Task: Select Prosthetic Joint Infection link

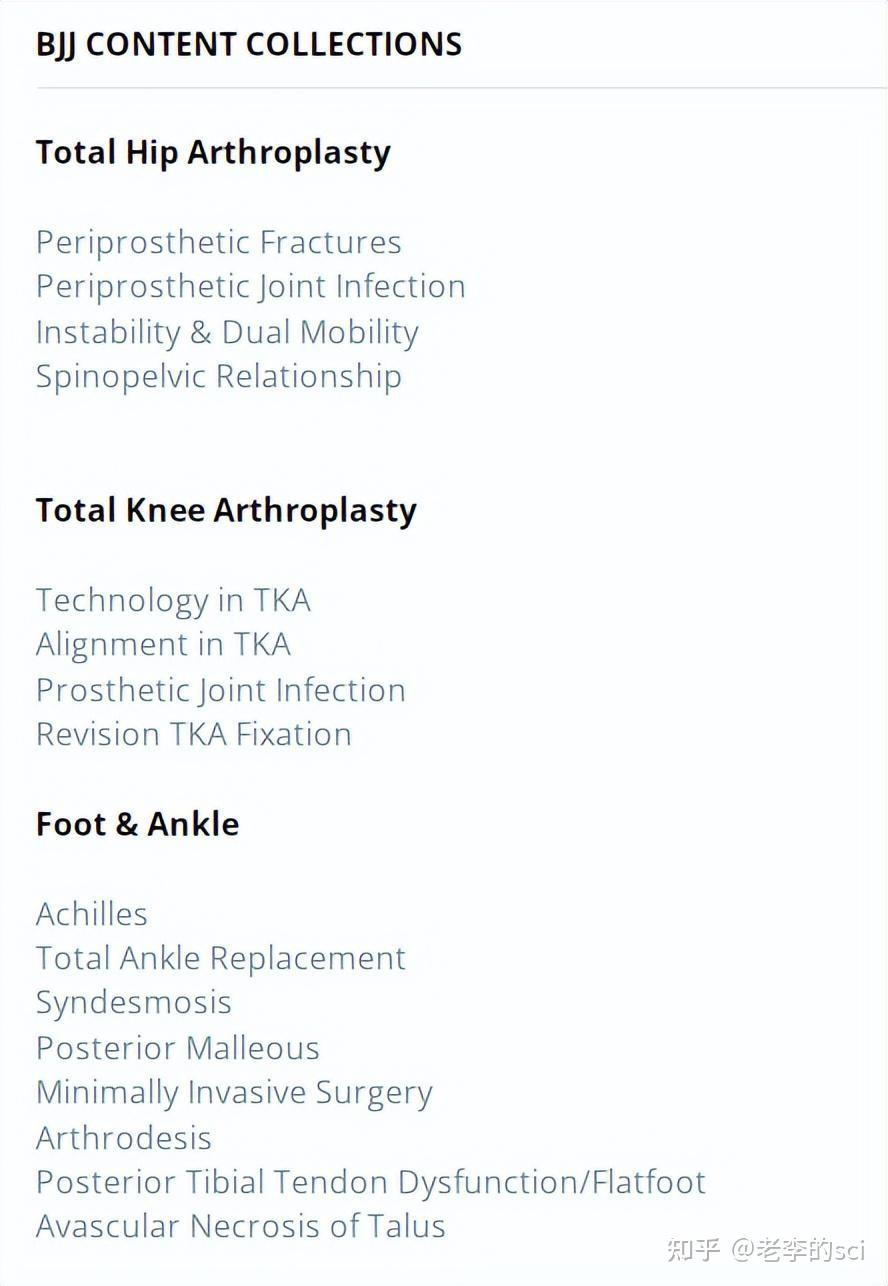Action: click(220, 690)
